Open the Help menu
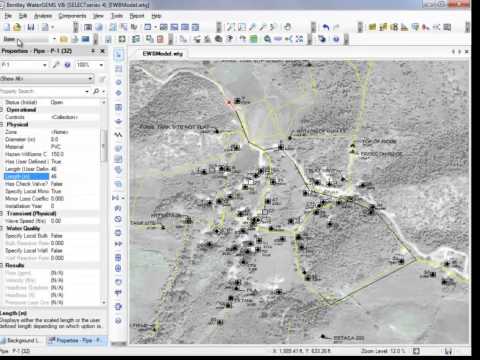The width and height of the screenshot is (480, 360). [x=156, y=16]
